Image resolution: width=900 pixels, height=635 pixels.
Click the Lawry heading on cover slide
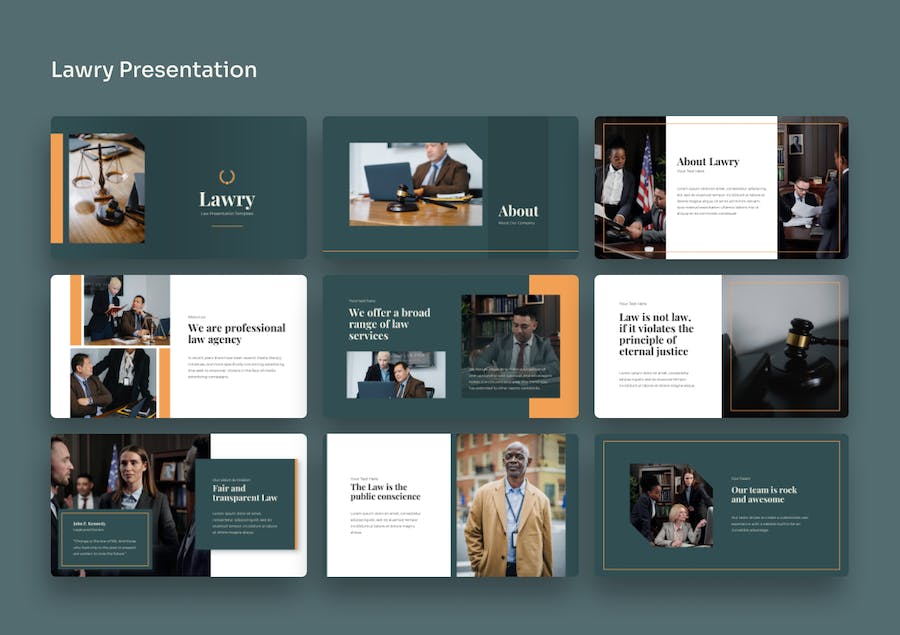(x=227, y=199)
